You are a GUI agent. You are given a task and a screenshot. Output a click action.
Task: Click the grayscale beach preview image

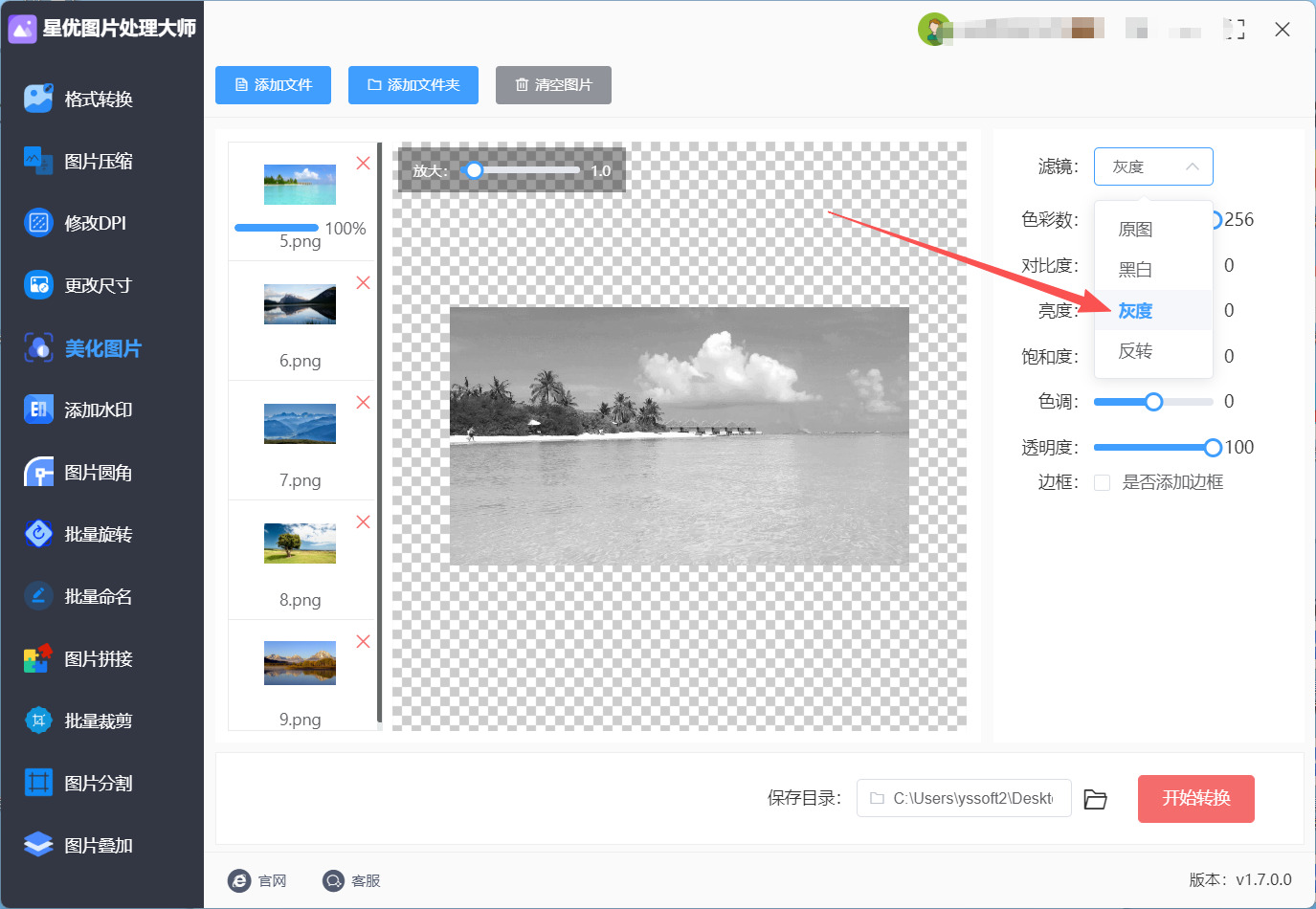click(680, 436)
